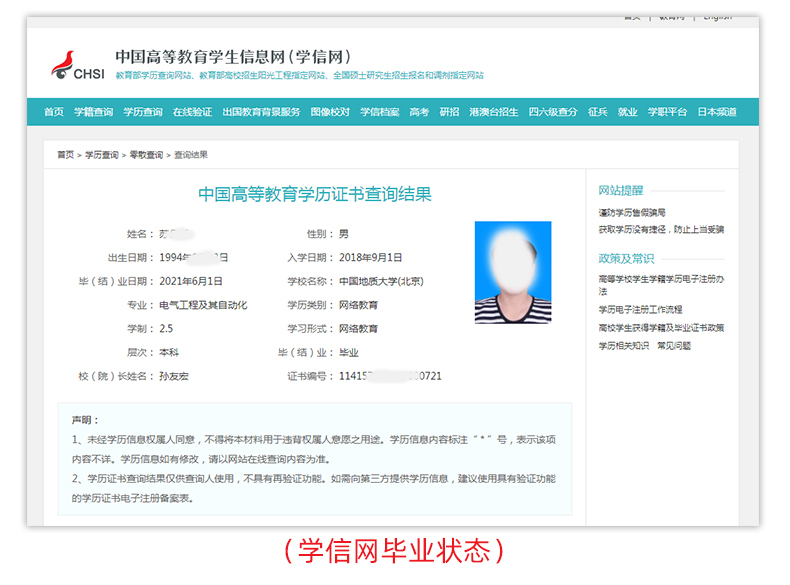
Task: Select 港澳台招生 in navigation bar
Action: (x=494, y=112)
